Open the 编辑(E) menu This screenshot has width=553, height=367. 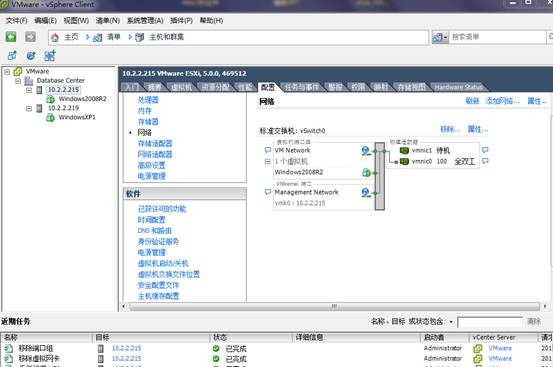[45, 20]
